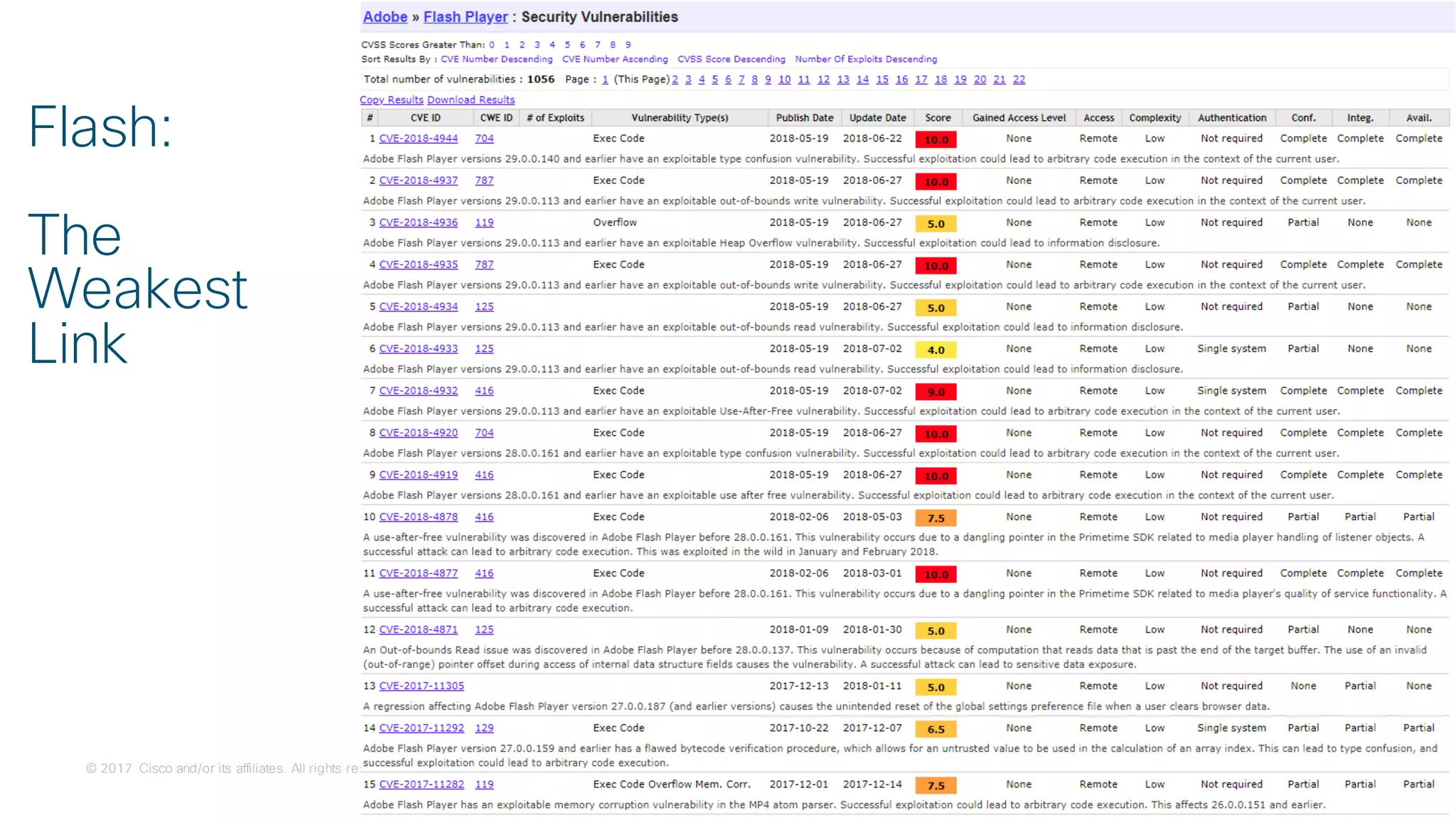The width and height of the screenshot is (1456, 818).
Task: Open CVE-2018-4933 details
Action: (418, 349)
